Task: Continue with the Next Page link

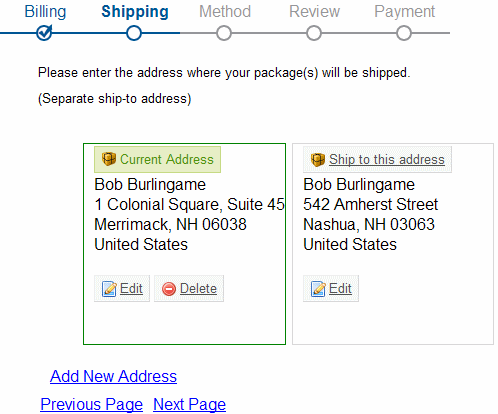Action: pos(189,405)
